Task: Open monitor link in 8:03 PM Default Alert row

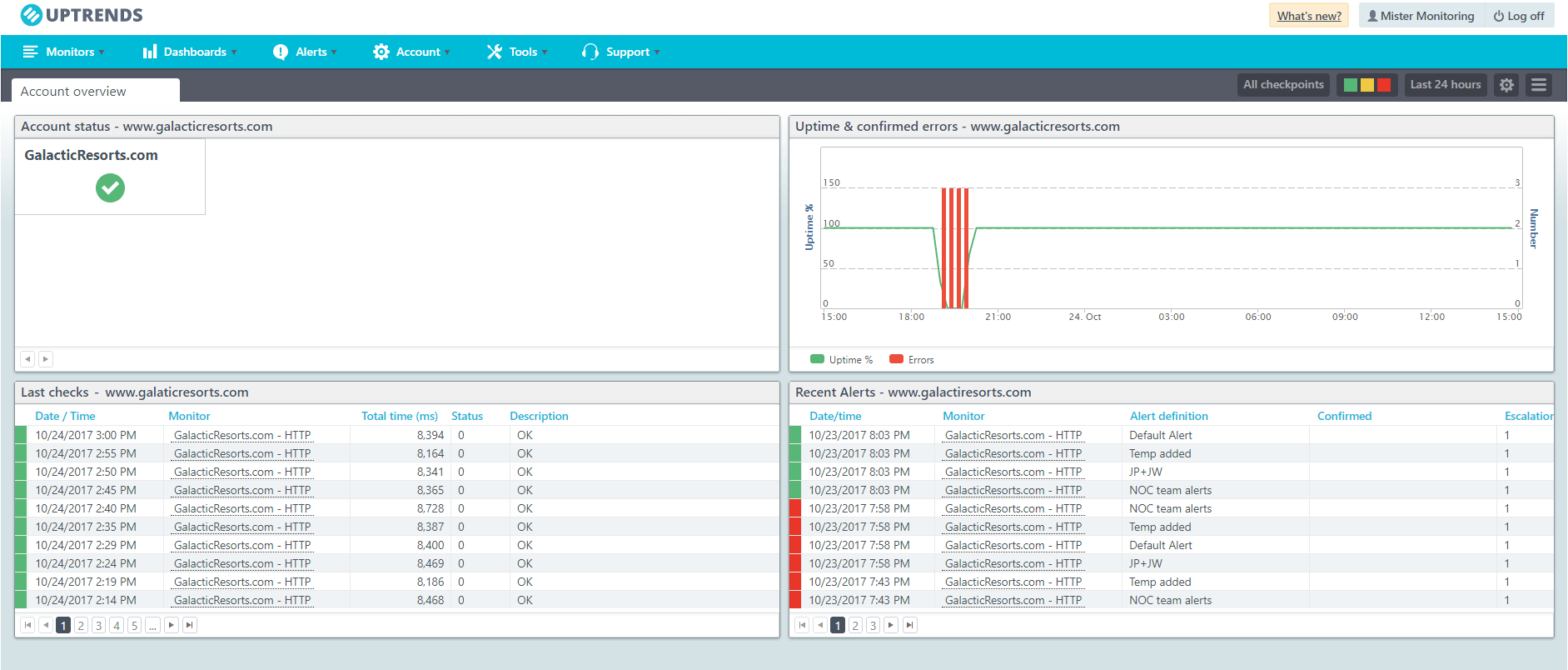Action: click(x=1013, y=435)
